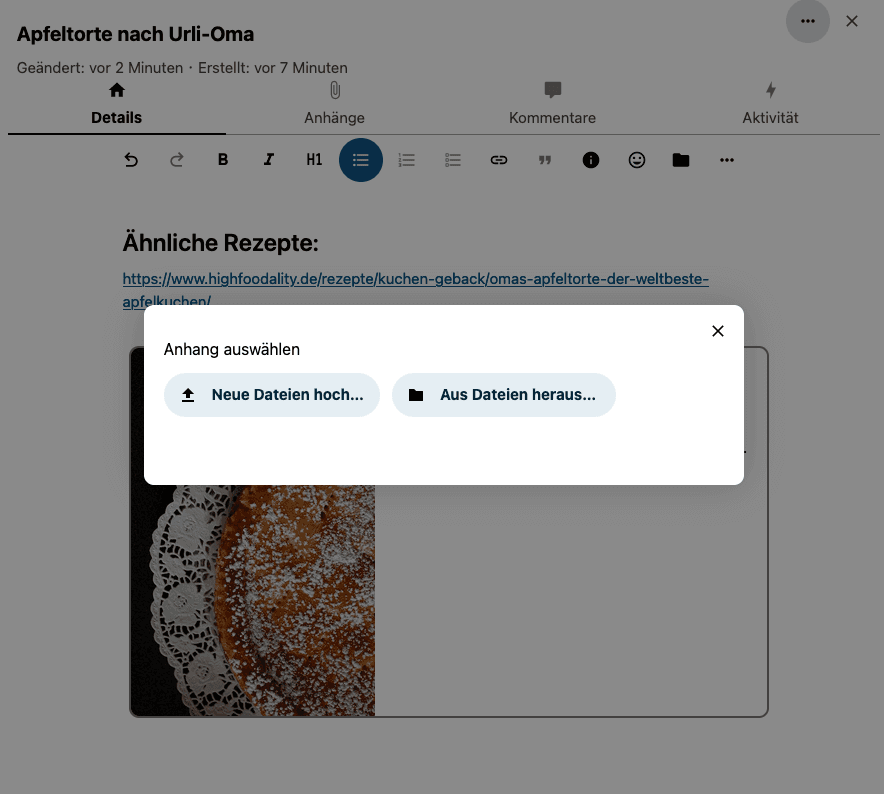The image size is (884, 794).
Task: Toggle bold text formatting
Action: [223, 160]
